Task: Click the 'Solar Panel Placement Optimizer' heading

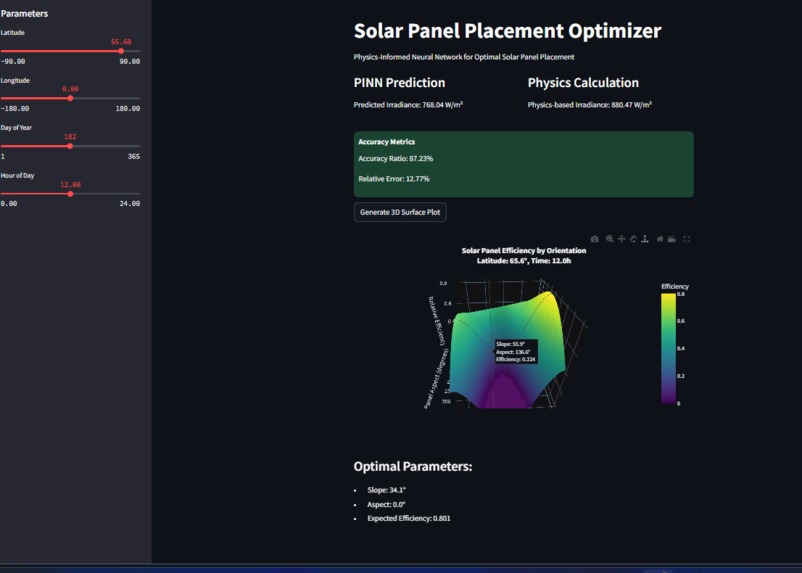Action: 507,31
